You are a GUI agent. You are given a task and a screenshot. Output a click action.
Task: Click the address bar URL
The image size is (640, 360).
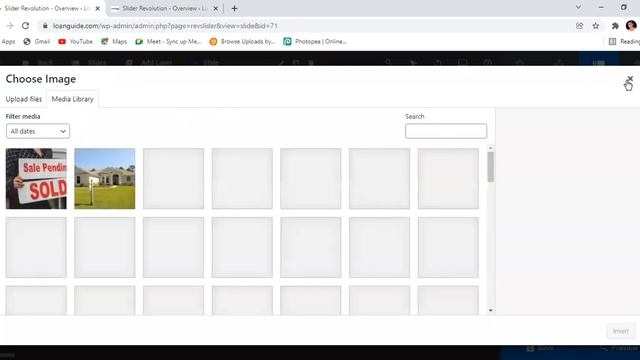(x=165, y=26)
